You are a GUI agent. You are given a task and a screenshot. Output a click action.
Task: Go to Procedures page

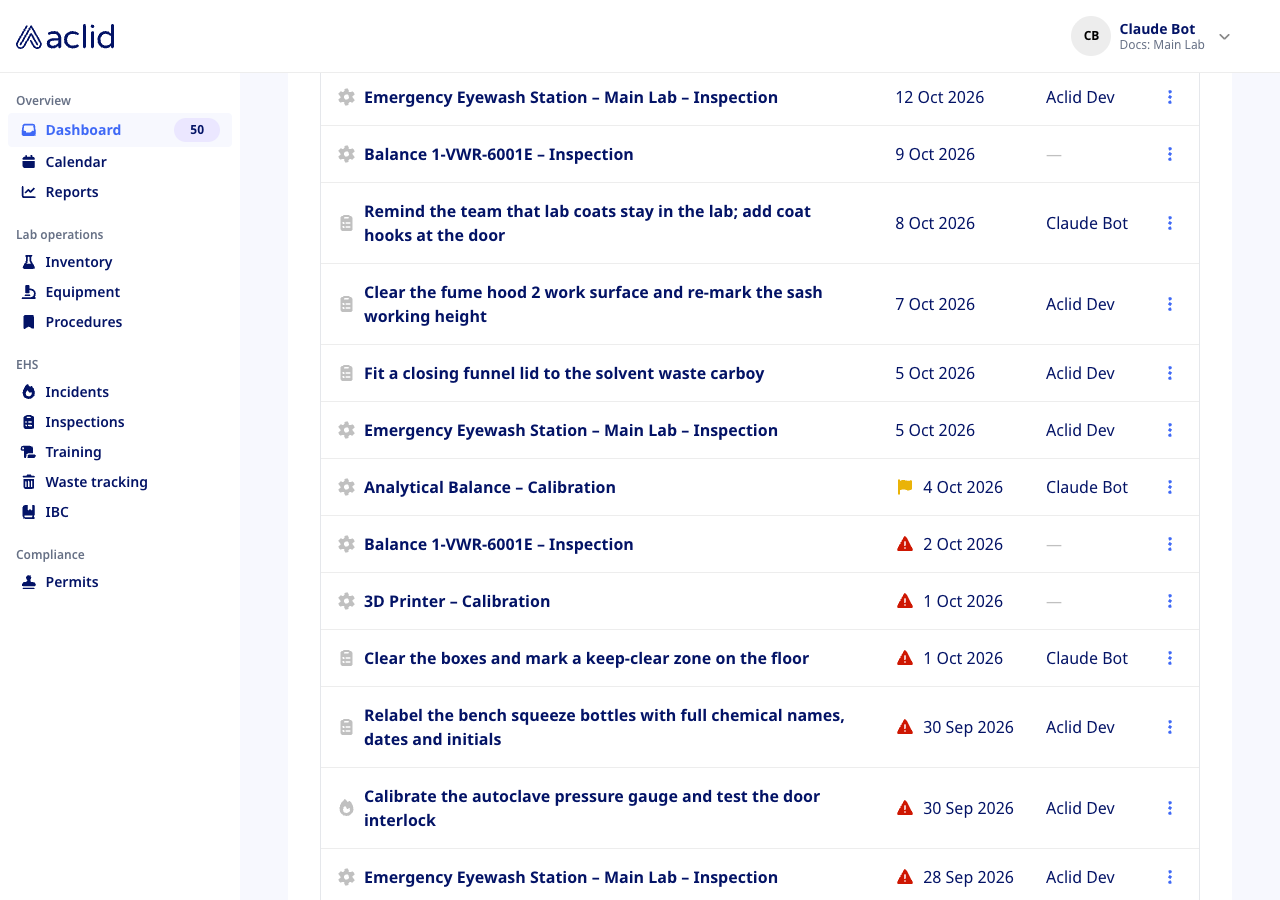(84, 322)
